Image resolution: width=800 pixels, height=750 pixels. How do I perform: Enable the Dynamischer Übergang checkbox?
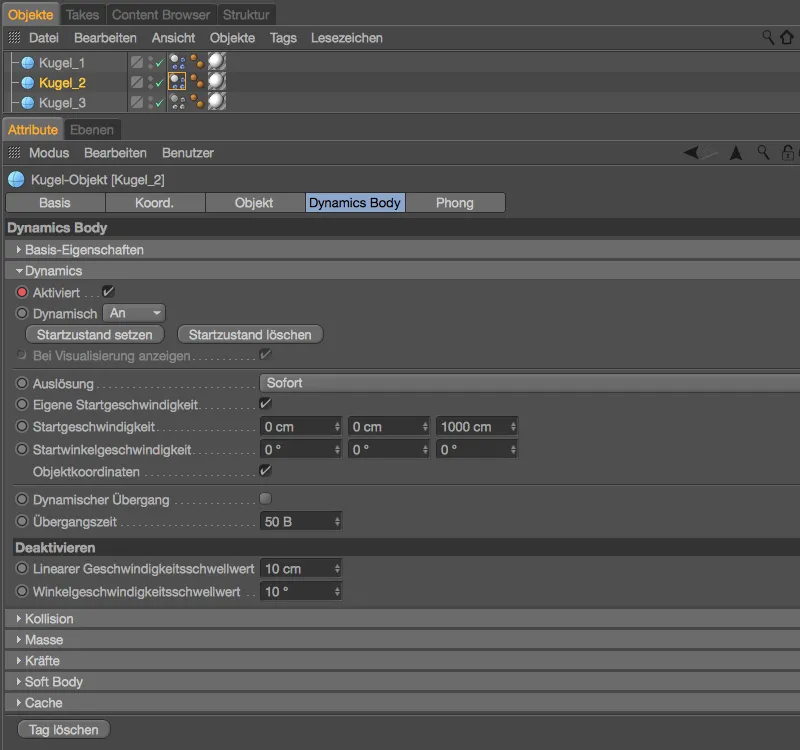click(265, 498)
